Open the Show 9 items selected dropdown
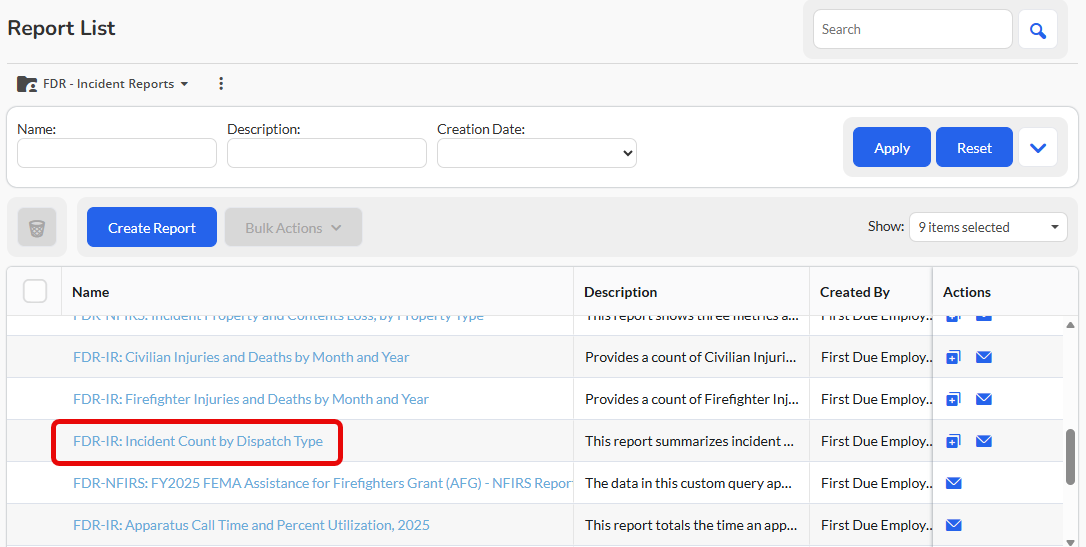Image resolution: width=1086 pixels, height=547 pixels. pos(988,227)
